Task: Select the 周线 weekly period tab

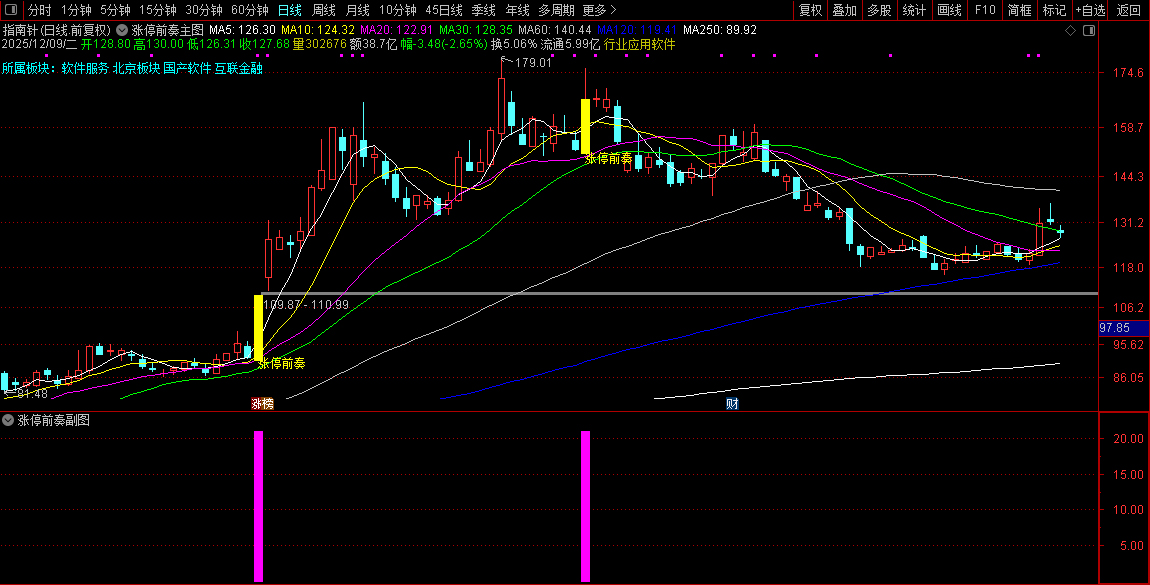Action: (x=324, y=10)
